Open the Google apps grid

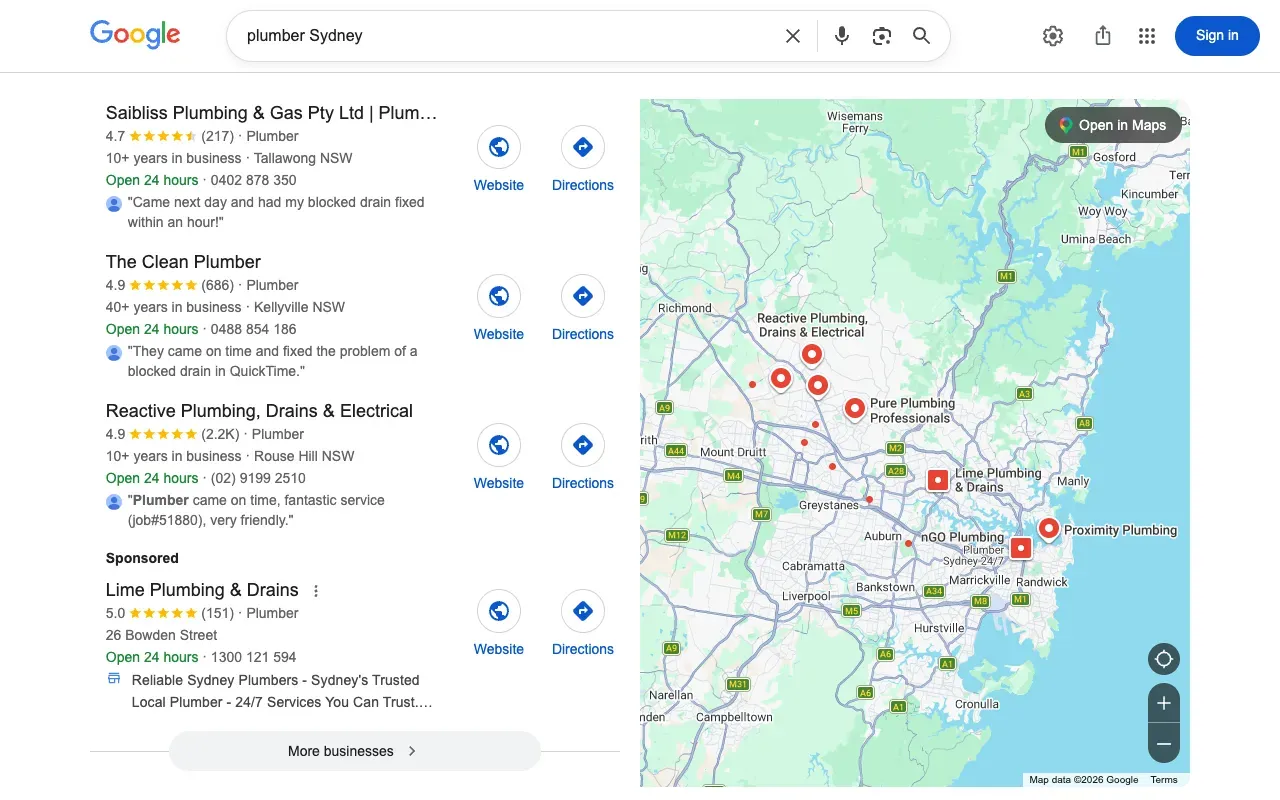coord(1147,36)
